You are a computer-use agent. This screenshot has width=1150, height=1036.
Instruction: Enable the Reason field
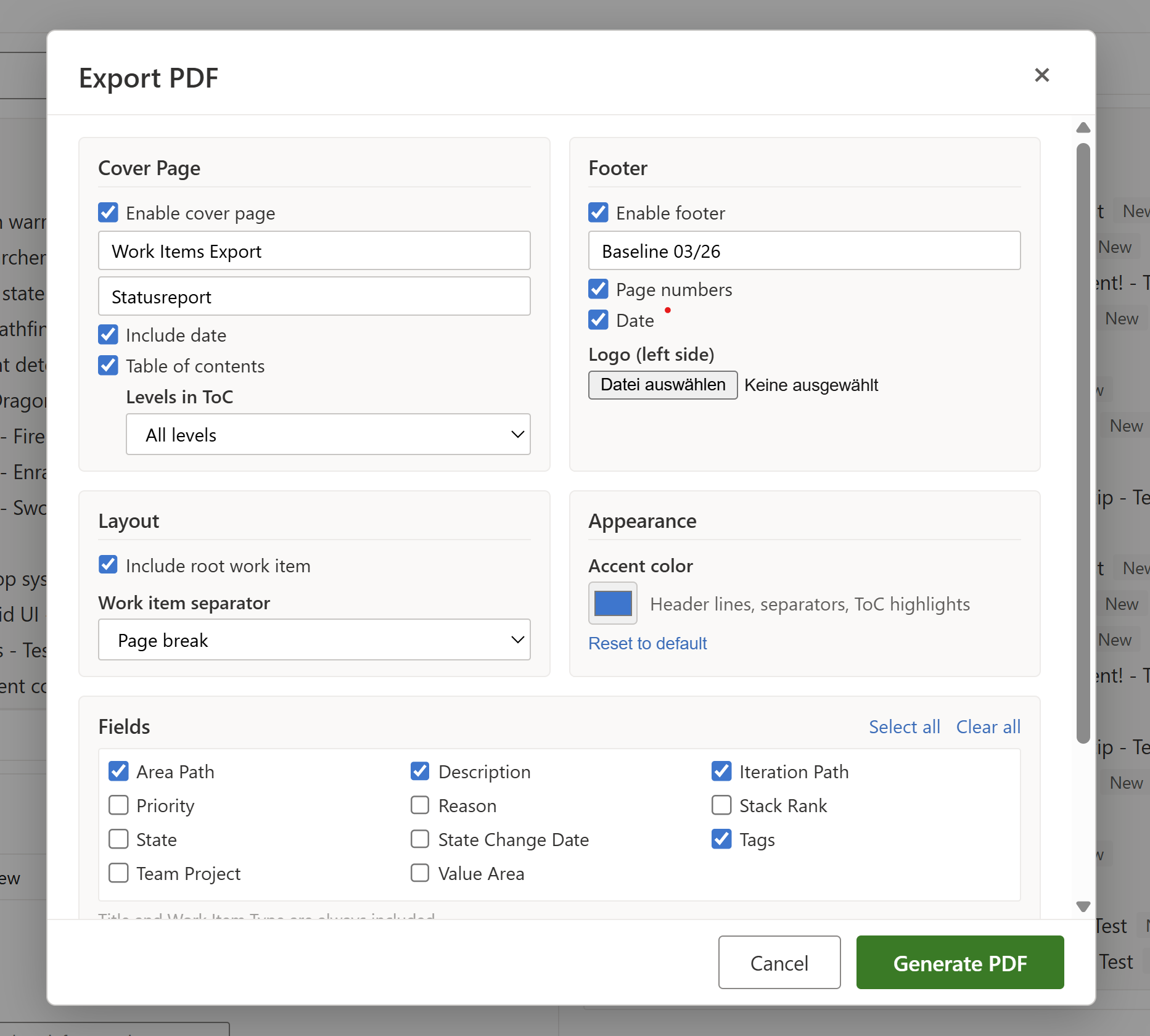point(420,805)
